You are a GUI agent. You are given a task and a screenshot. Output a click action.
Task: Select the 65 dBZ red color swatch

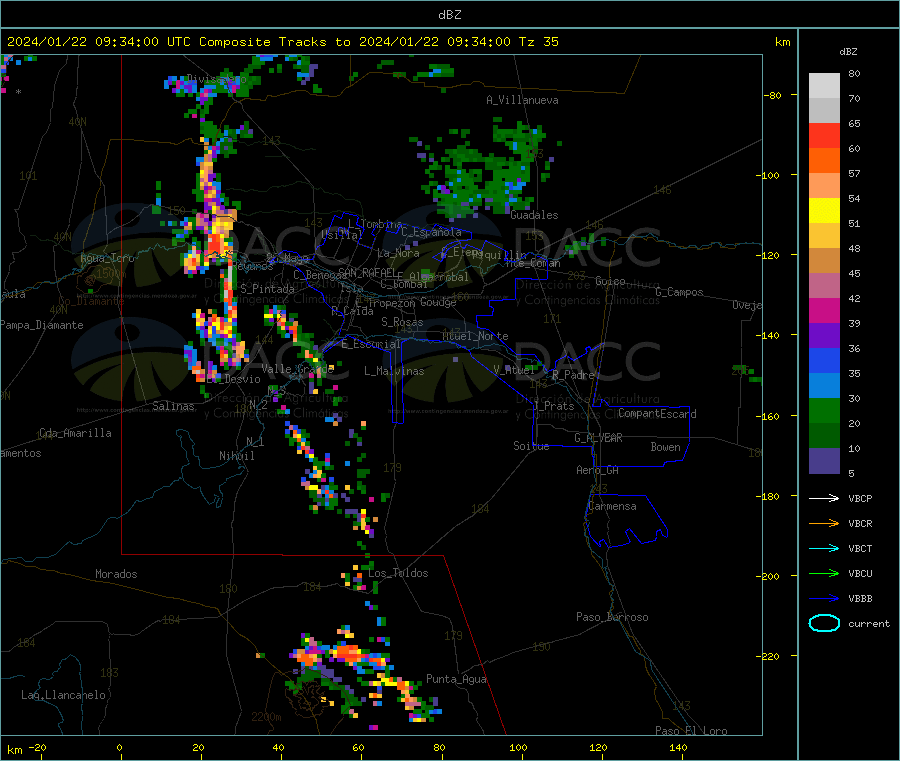coord(824,135)
